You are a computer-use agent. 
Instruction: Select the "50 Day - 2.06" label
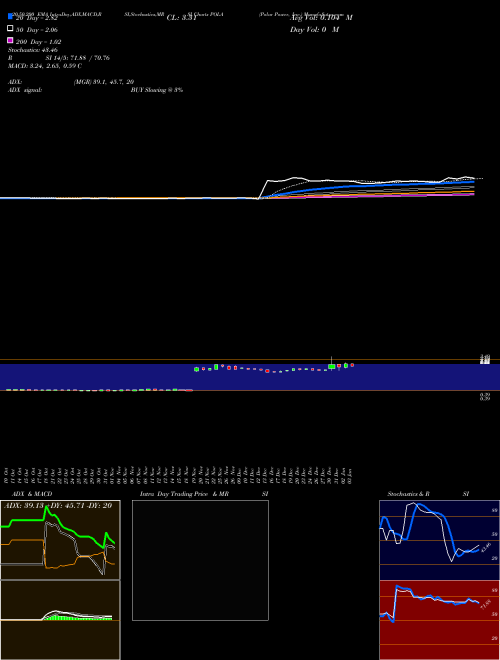(x=37, y=30)
